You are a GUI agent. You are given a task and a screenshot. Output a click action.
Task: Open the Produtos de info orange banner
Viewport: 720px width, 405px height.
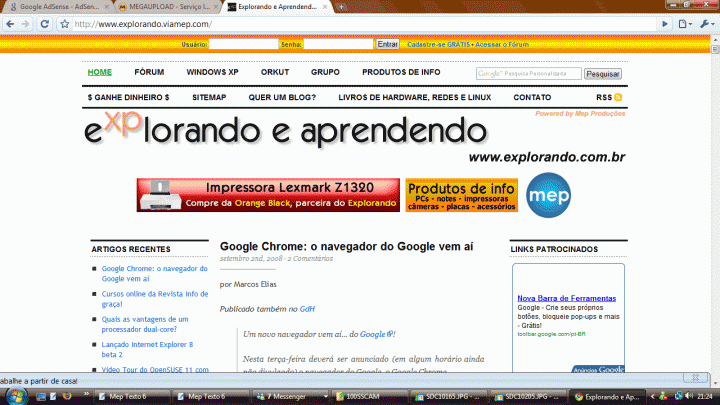coord(461,195)
